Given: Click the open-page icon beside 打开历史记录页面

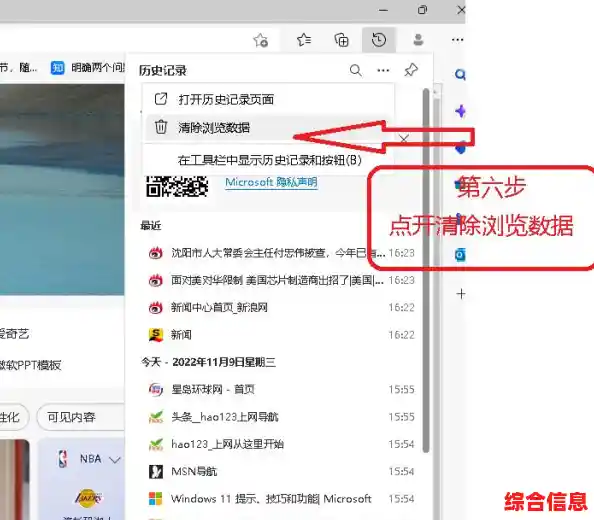Looking at the screenshot, I should point(161,99).
